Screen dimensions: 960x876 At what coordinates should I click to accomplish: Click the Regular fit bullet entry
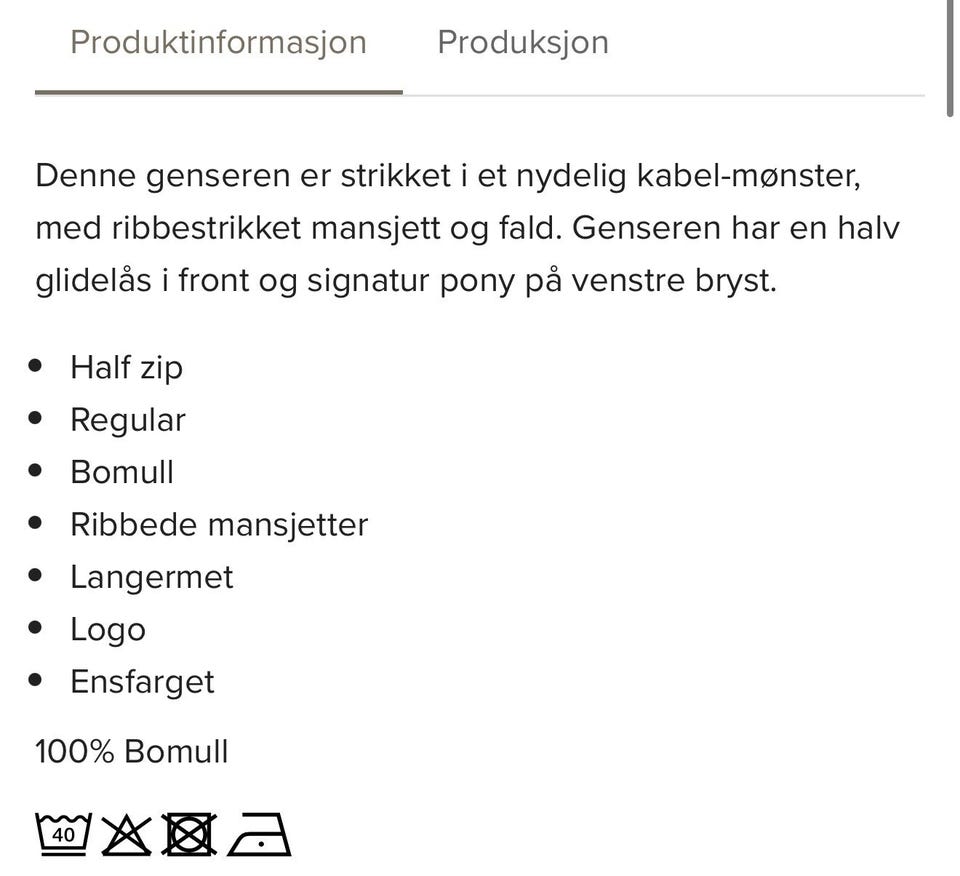[127, 420]
